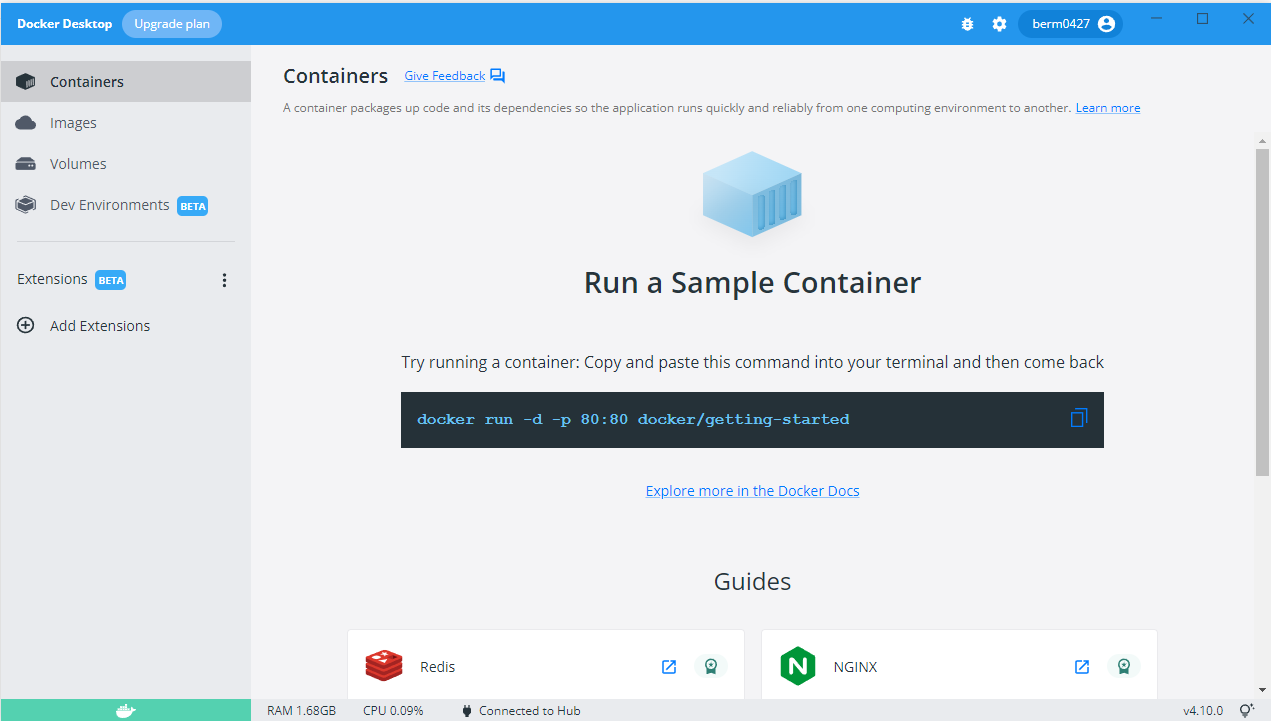Image resolution: width=1271 pixels, height=721 pixels.
Task: Minimize the Docker Desktop window
Action: [x=1157, y=18]
